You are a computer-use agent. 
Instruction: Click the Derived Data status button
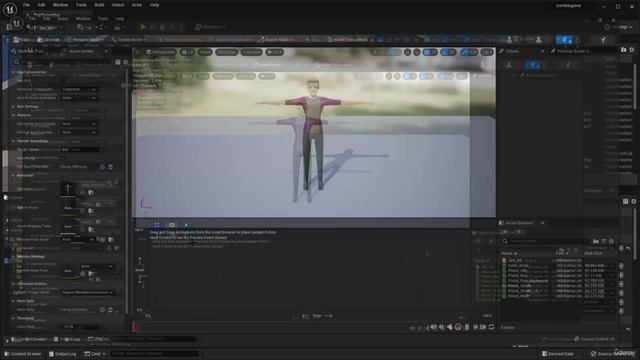(x=558, y=354)
